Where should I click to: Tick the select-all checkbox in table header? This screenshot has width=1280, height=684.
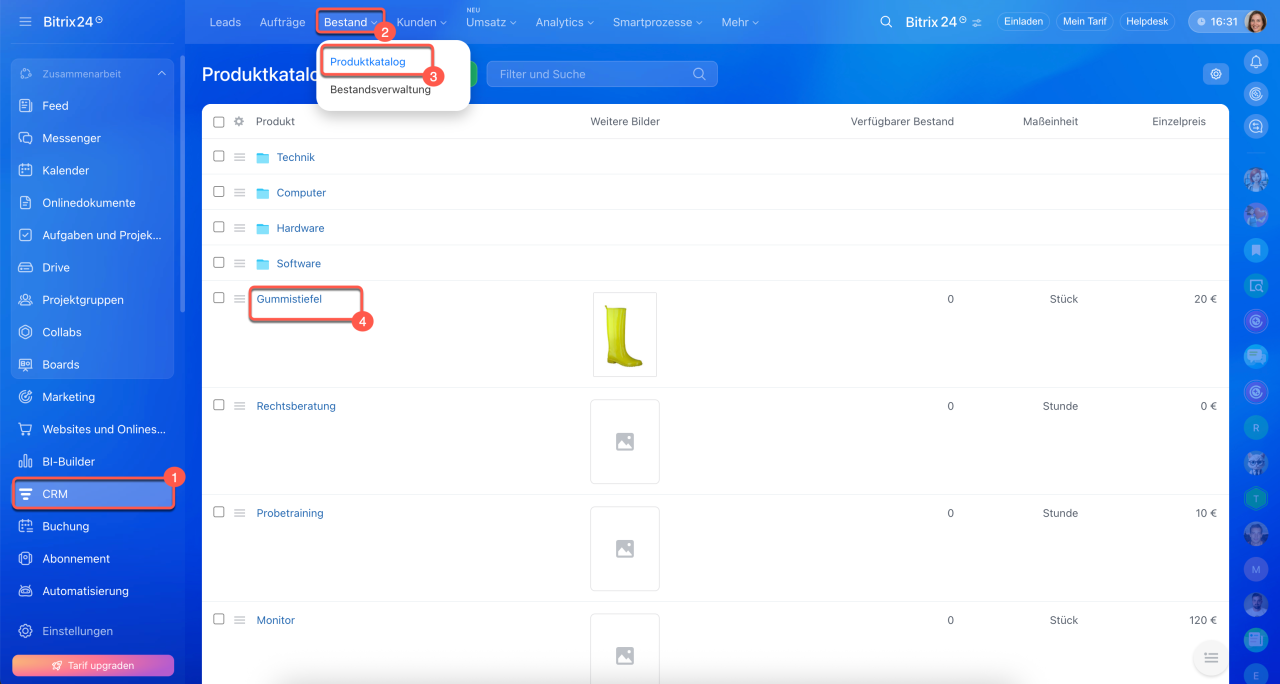[x=219, y=122]
